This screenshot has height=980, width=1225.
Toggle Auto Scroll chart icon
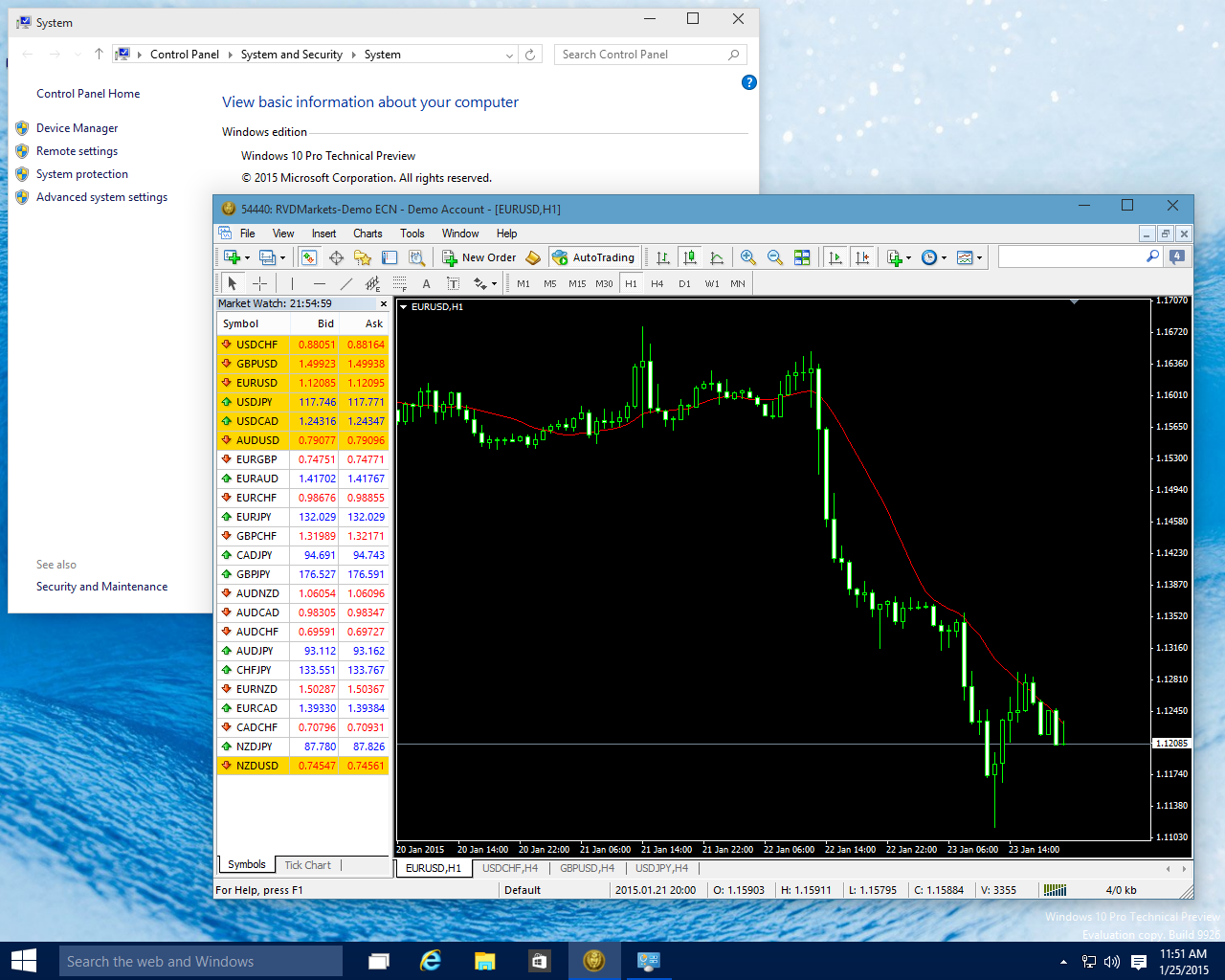pos(835,257)
